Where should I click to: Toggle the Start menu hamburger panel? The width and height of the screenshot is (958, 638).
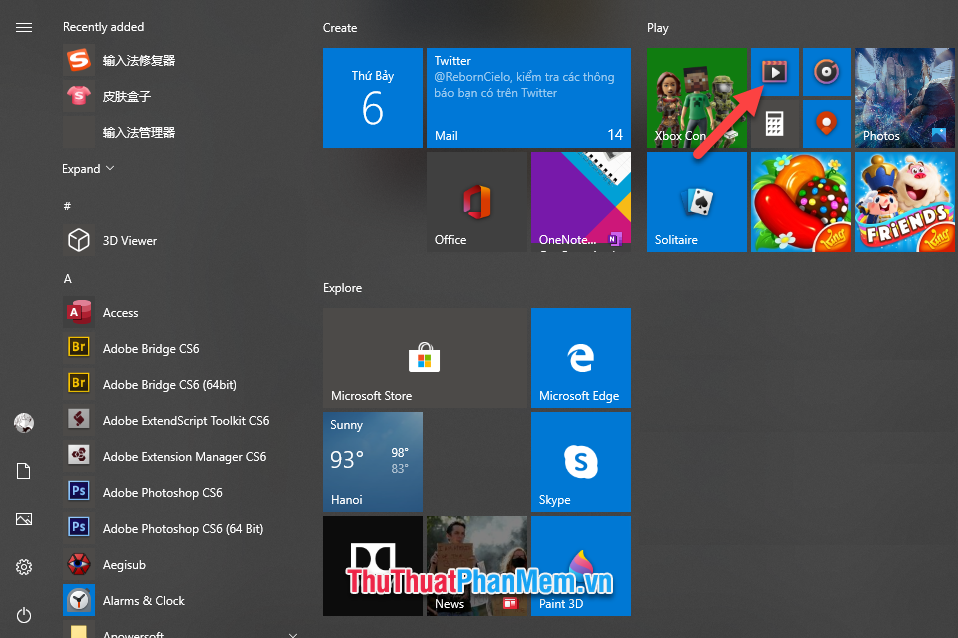point(24,27)
